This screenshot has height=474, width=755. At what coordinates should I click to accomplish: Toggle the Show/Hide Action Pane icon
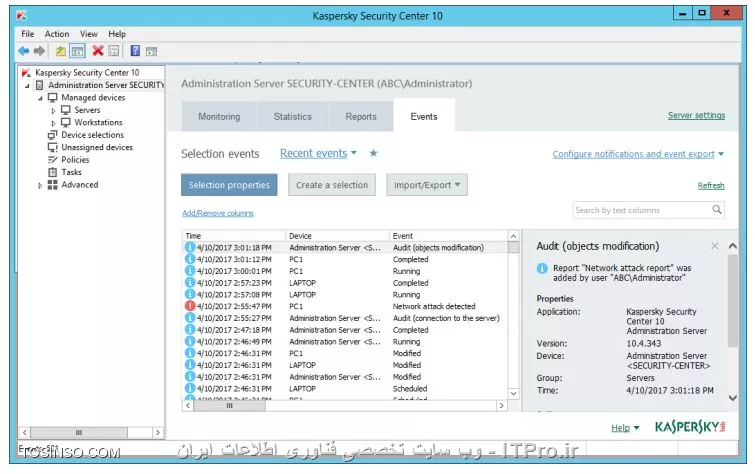pos(151,51)
